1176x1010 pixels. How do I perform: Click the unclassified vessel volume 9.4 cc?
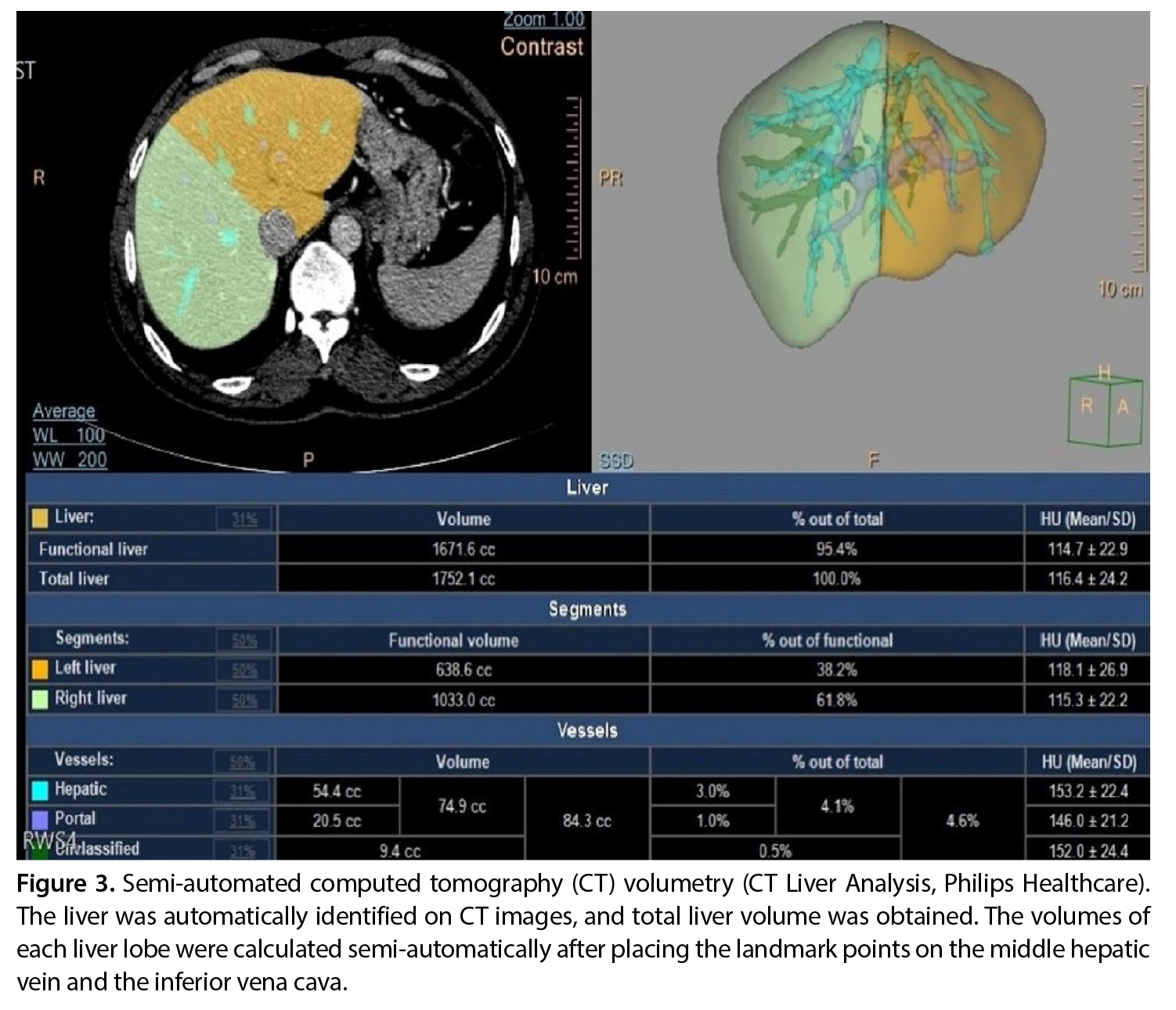400,851
